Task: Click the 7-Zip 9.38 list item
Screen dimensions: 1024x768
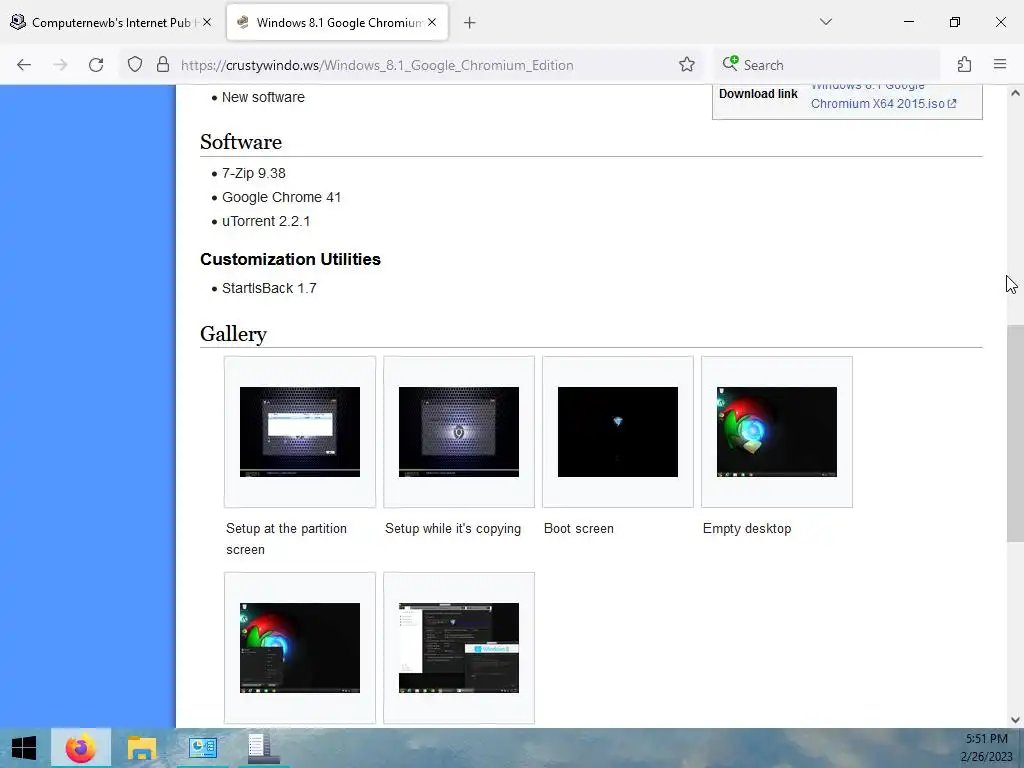Action: click(x=253, y=173)
